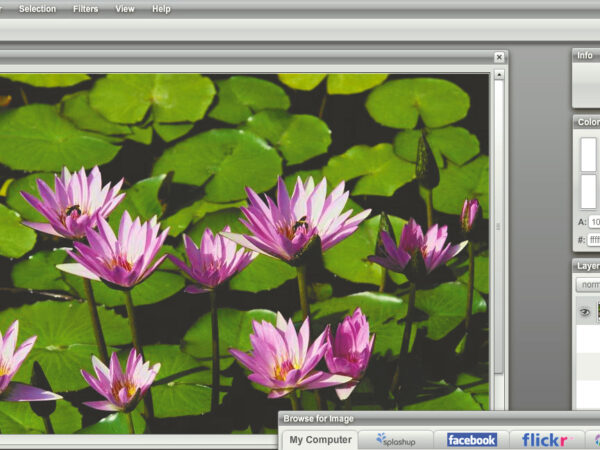Open the Filters menu
600x450 pixels.
point(86,9)
